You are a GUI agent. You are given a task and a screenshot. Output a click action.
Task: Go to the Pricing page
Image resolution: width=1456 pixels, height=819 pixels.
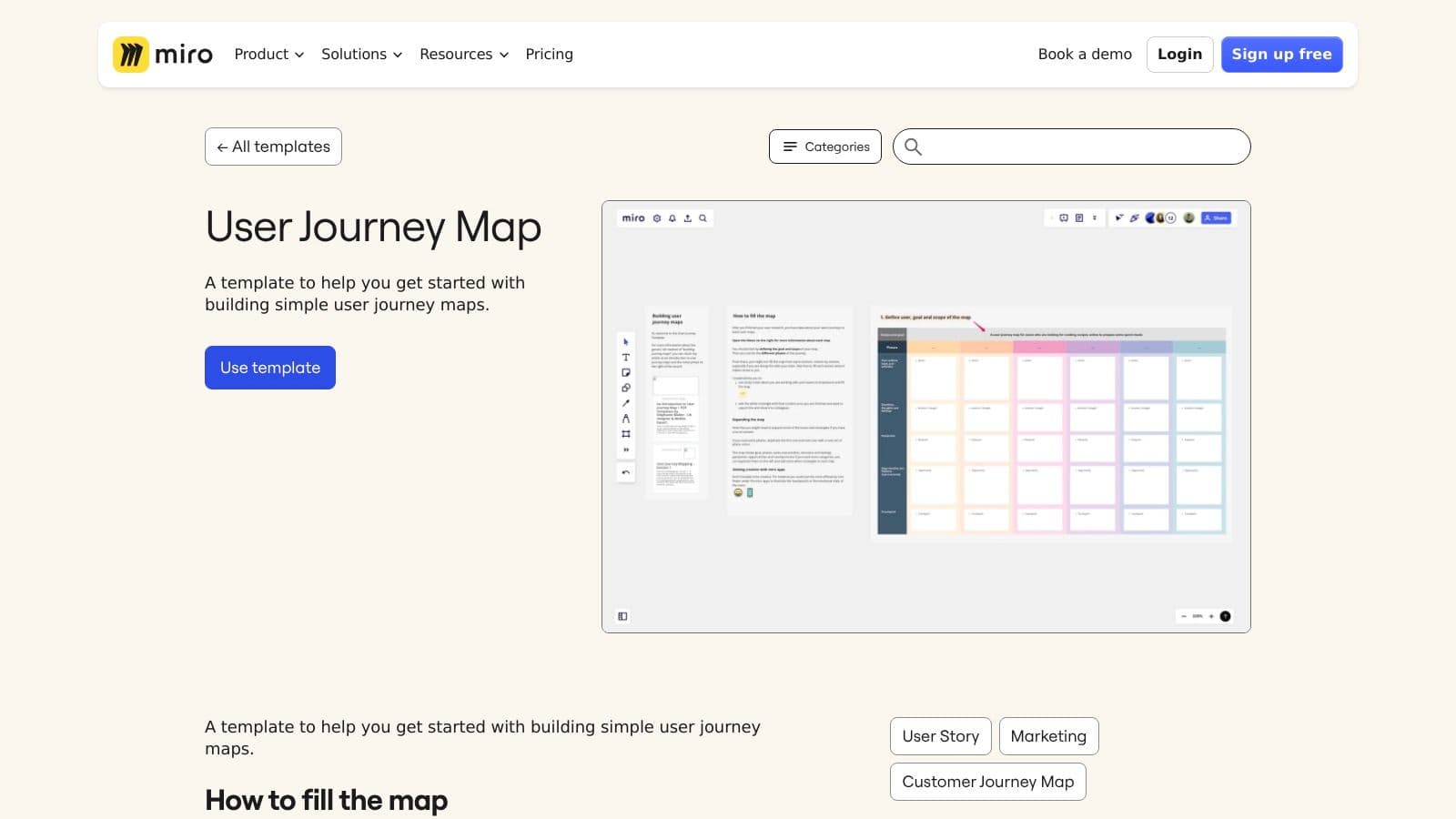(x=549, y=55)
